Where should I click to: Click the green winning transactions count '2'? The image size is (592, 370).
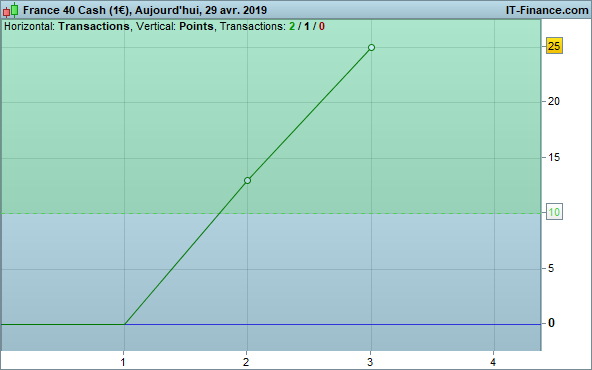coord(292,26)
